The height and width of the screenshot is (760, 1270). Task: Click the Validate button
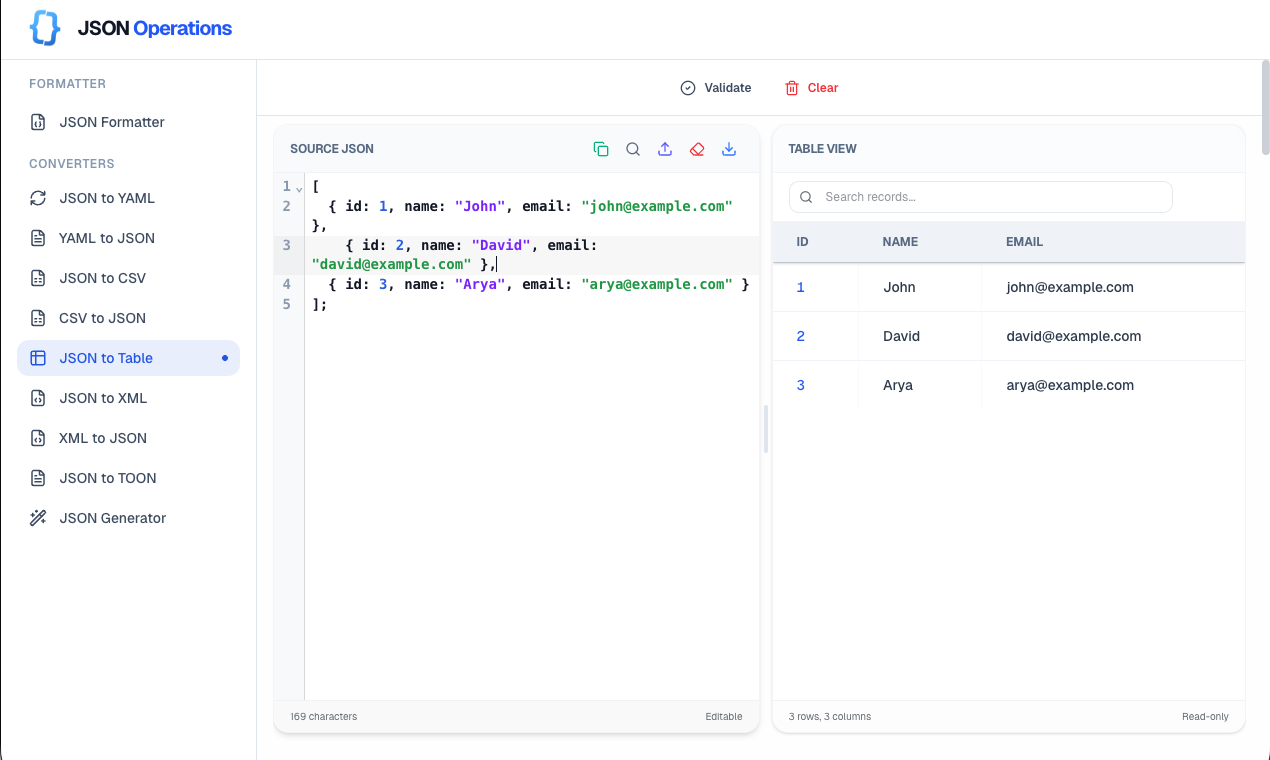tap(716, 87)
